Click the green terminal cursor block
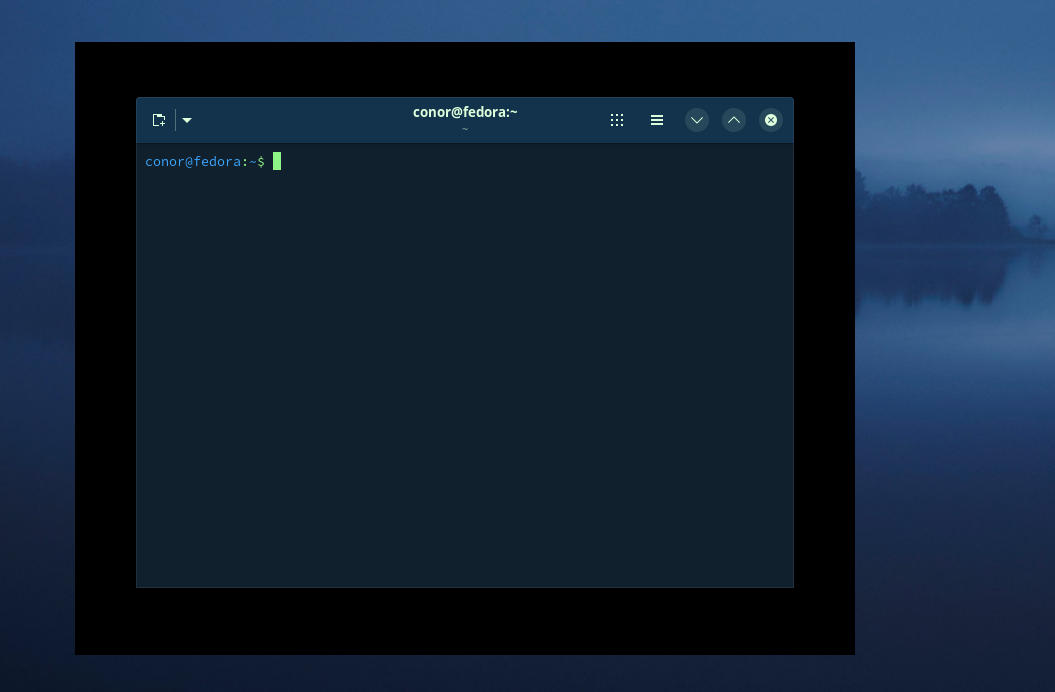The height and width of the screenshot is (692, 1055). [x=277, y=161]
